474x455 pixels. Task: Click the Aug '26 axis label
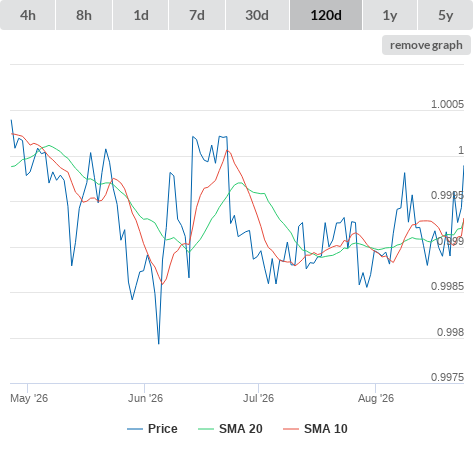(376, 398)
